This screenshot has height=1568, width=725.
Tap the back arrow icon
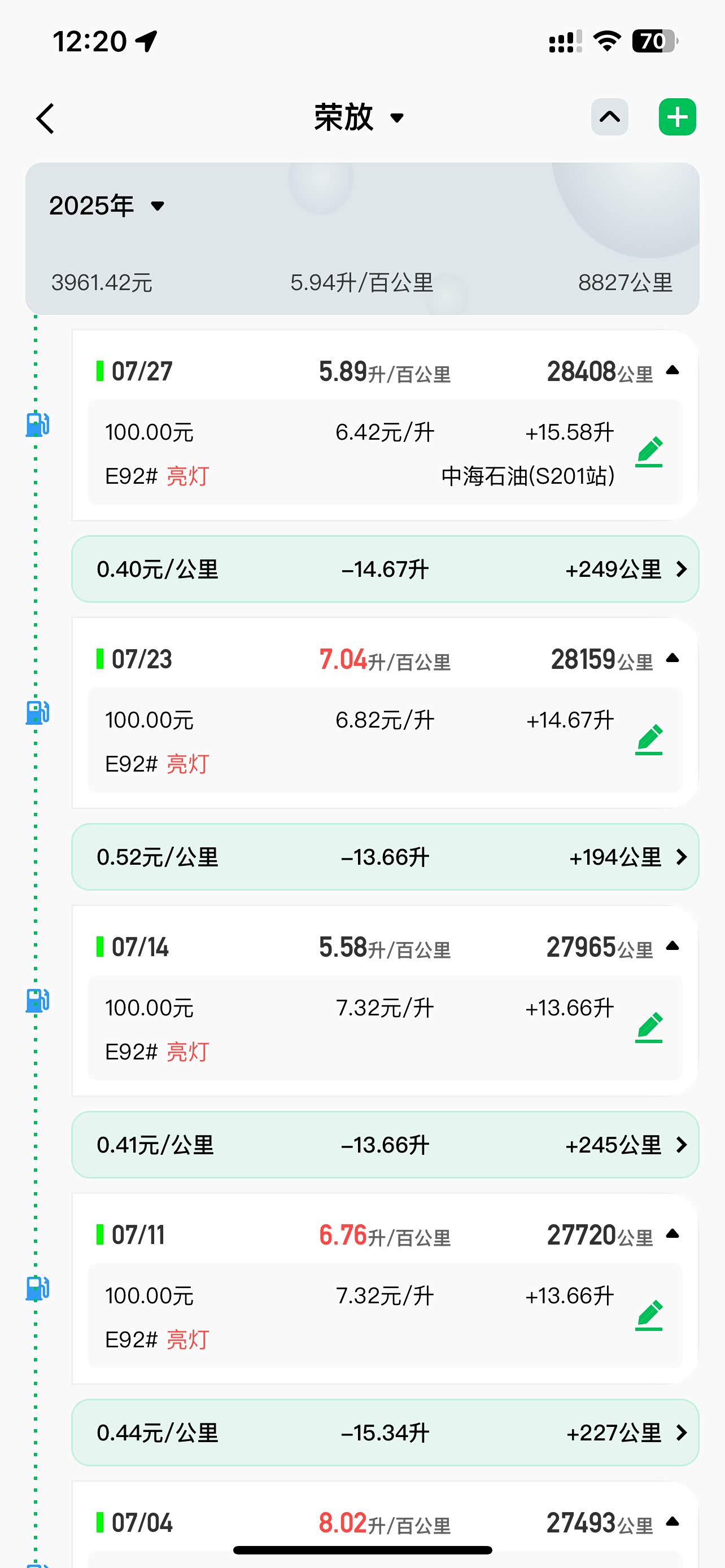[46, 118]
